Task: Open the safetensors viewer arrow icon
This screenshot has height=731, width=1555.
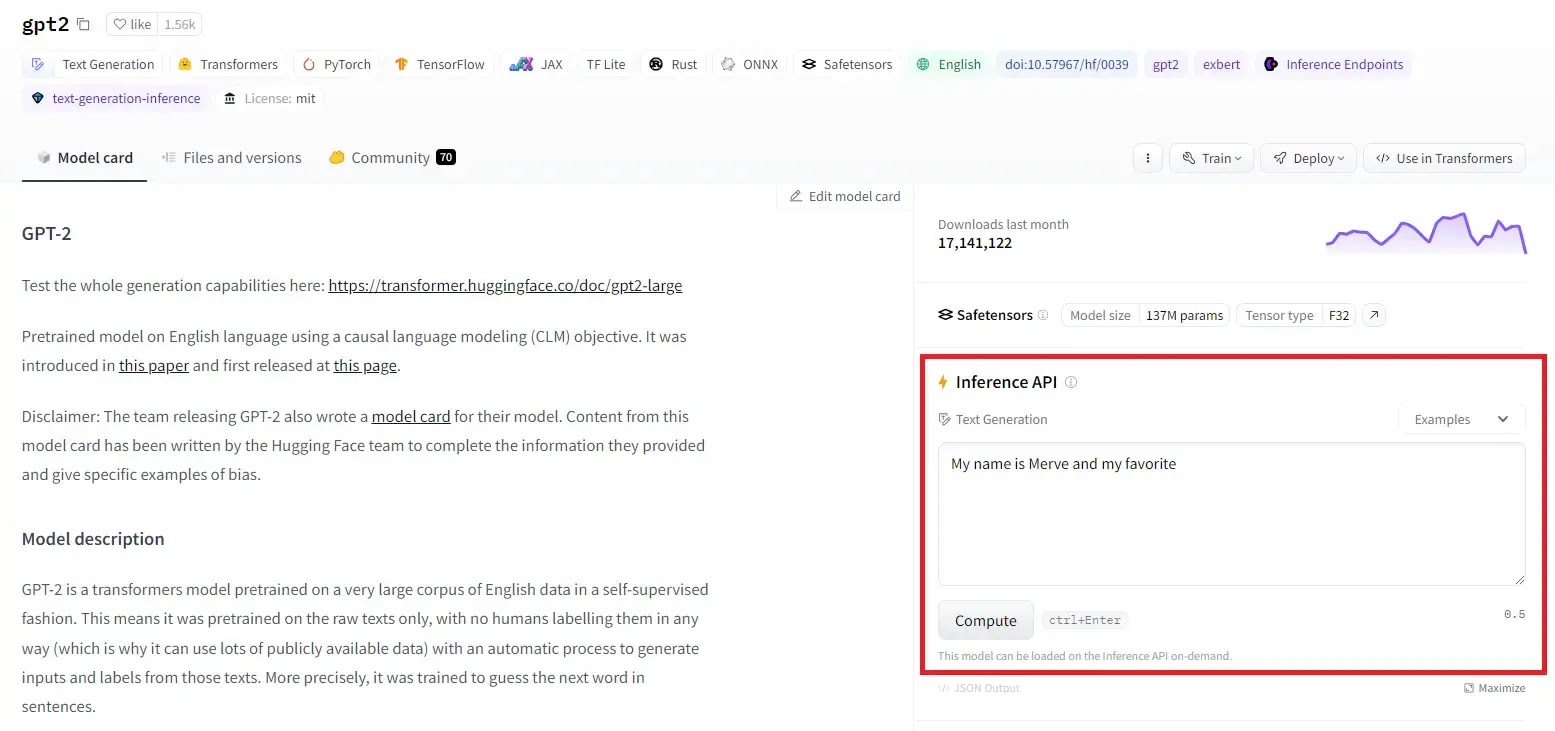Action: (x=1375, y=315)
